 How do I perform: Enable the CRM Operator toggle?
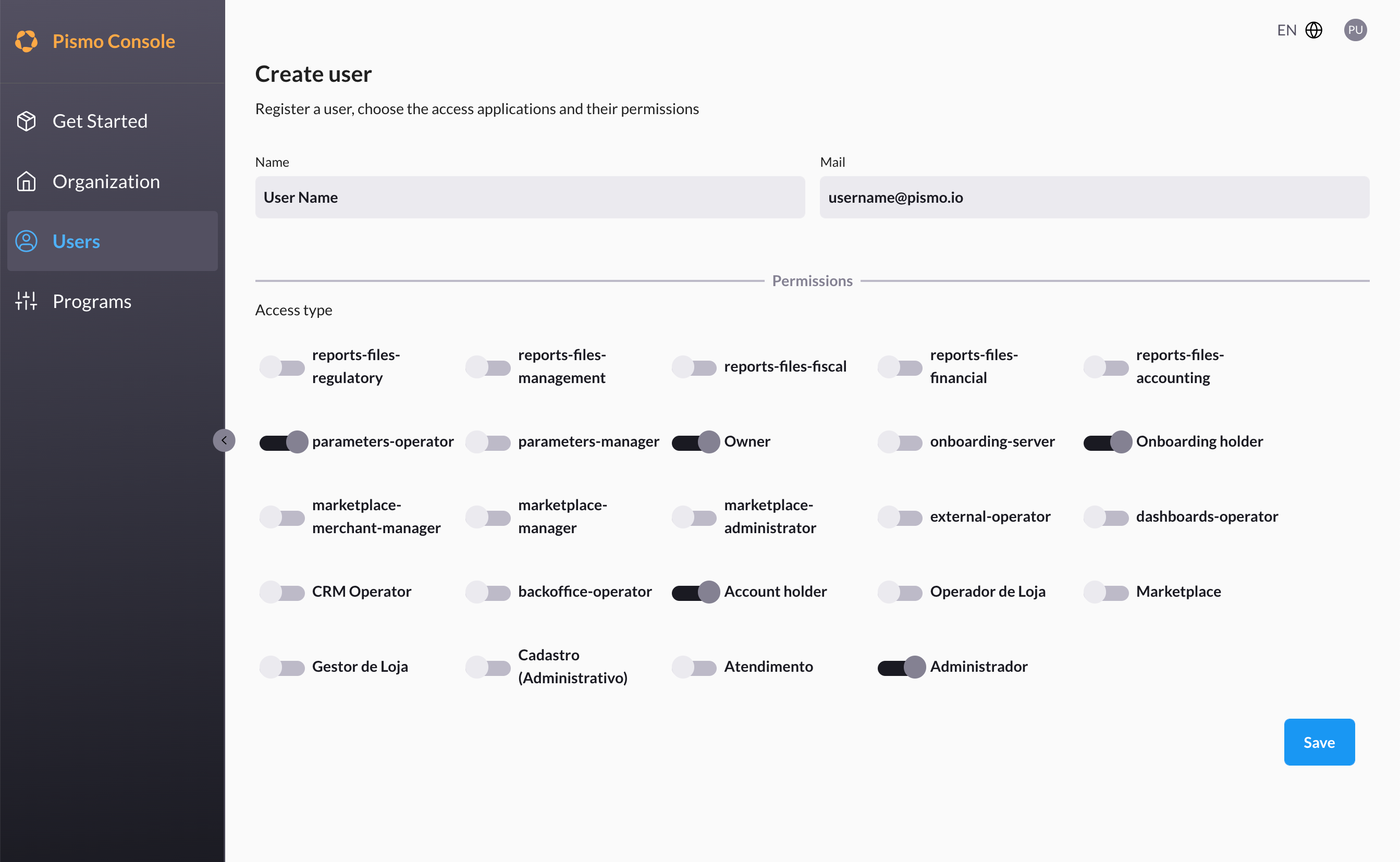click(x=281, y=593)
